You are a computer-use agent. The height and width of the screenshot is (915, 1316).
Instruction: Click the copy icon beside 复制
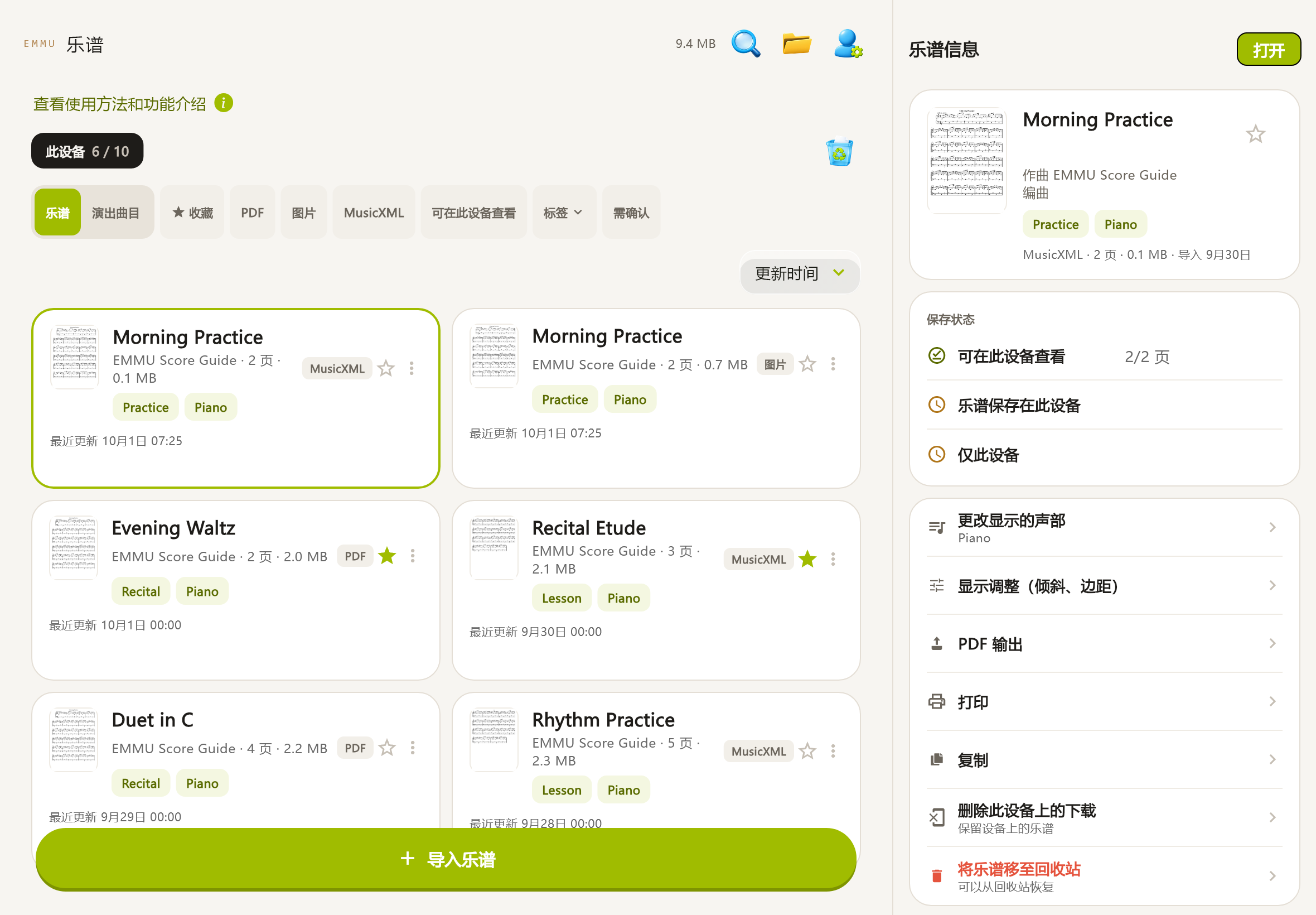(x=937, y=760)
